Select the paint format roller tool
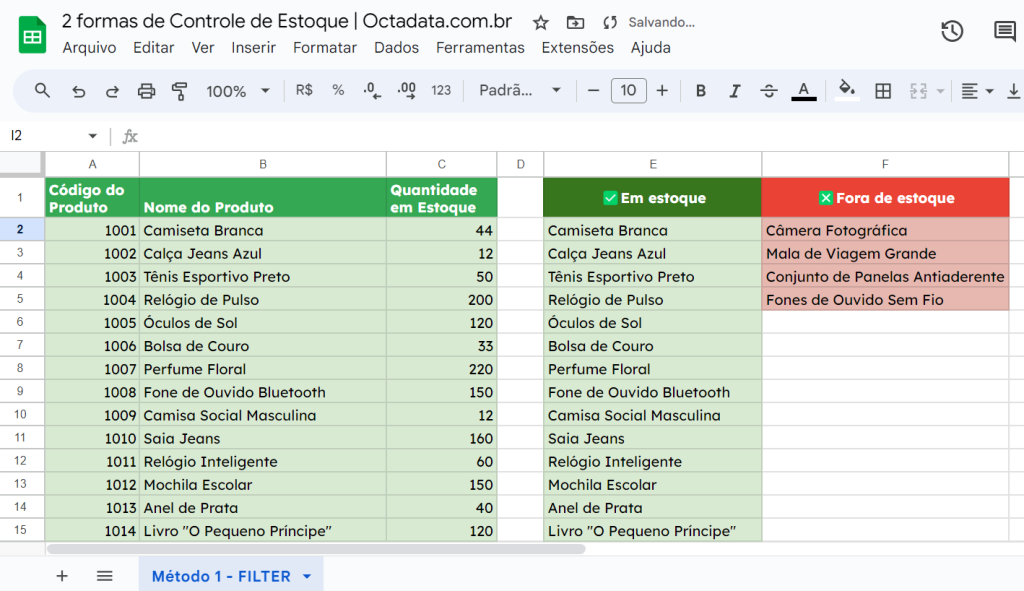Image resolution: width=1024 pixels, height=591 pixels. point(180,91)
